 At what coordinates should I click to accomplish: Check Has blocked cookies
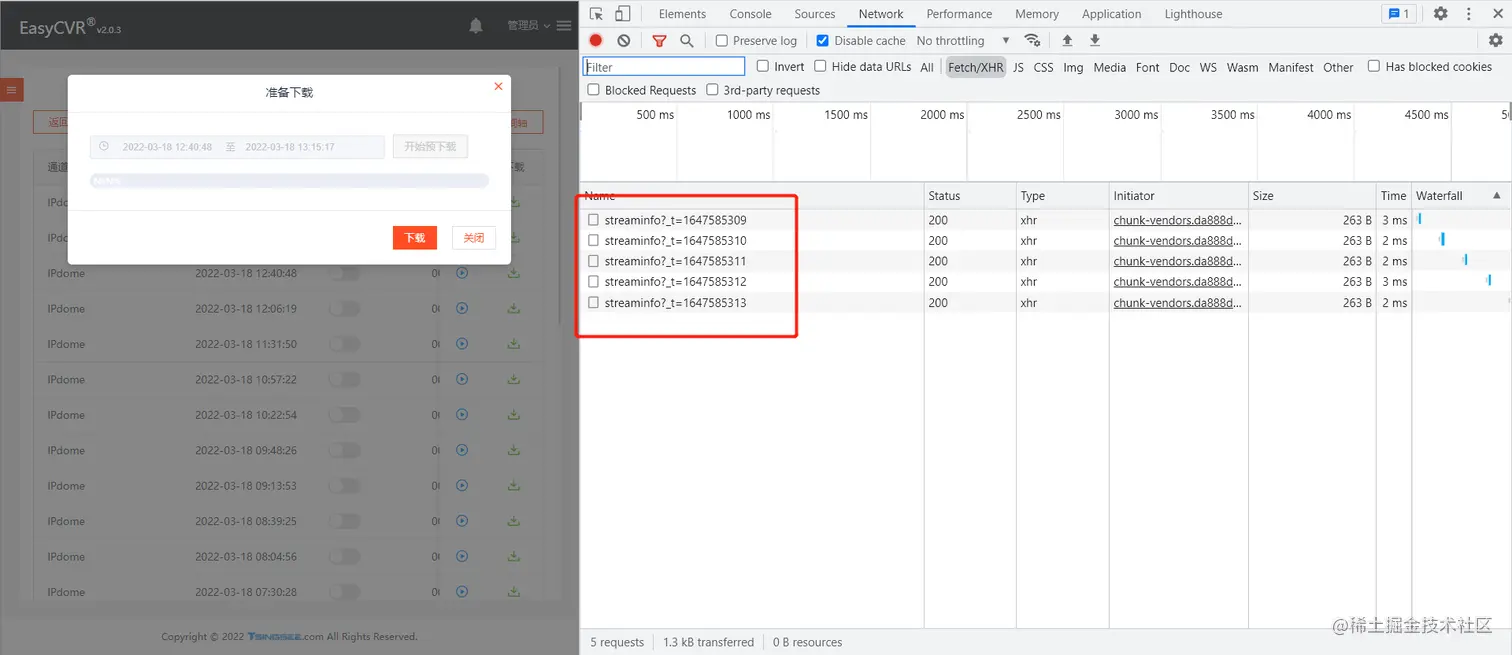coord(1374,66)
